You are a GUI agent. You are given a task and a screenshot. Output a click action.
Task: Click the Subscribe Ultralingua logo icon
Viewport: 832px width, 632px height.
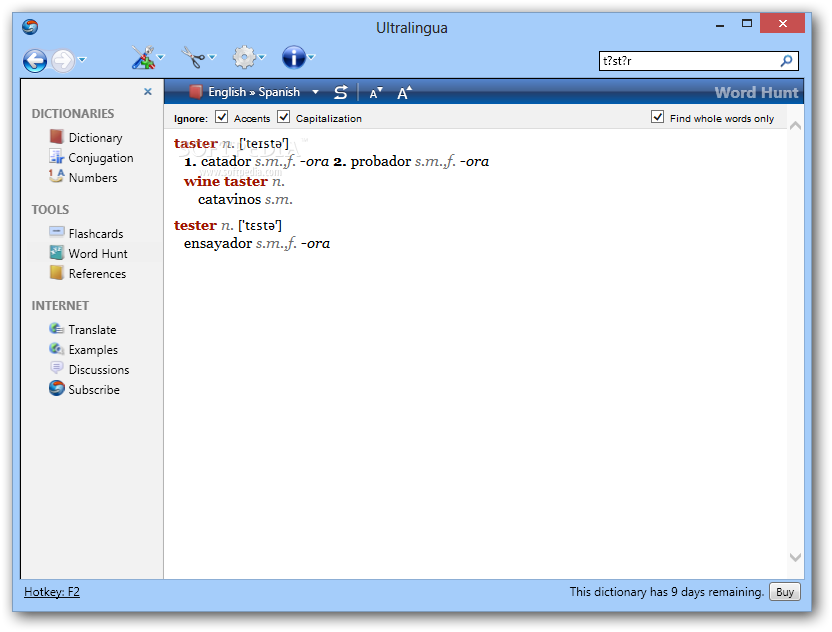pyautogui.click(x=56, y=388)
